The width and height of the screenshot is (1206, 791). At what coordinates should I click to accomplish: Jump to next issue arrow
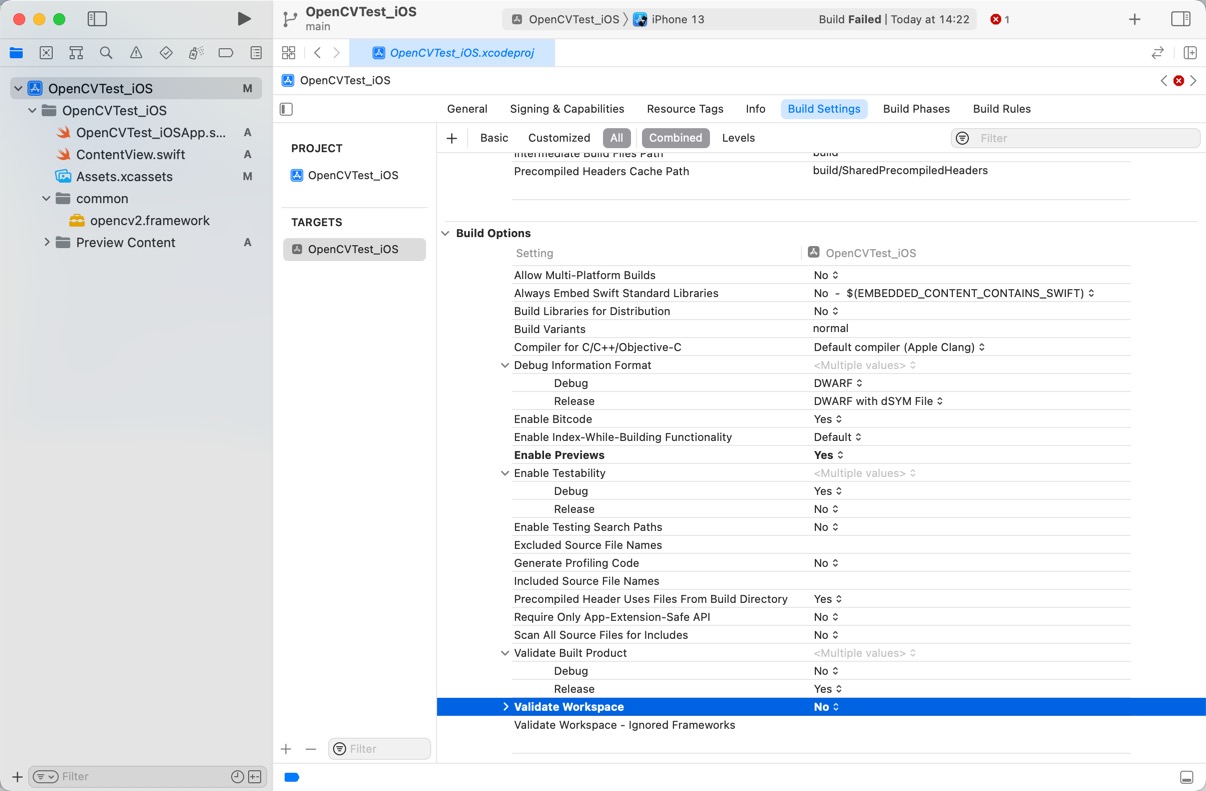coord(1193,80)
